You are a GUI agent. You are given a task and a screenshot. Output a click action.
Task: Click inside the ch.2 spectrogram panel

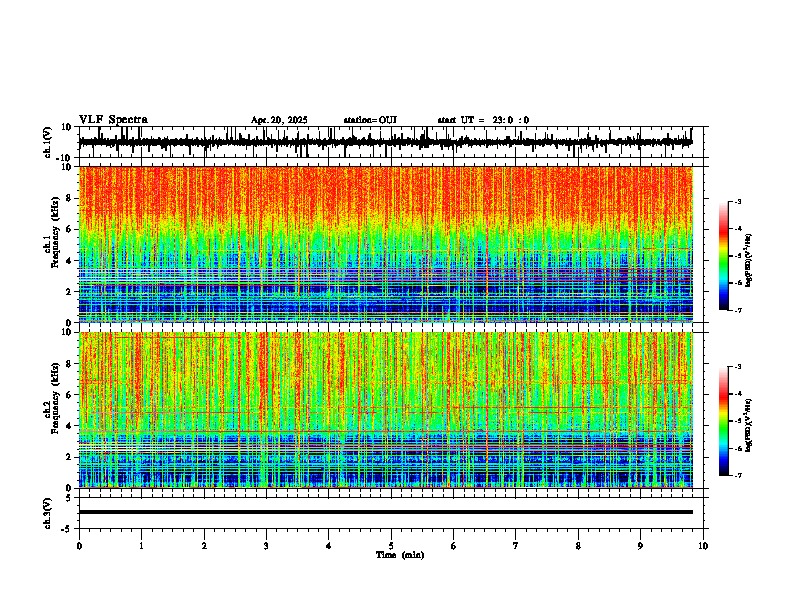(x=385, y=410)
